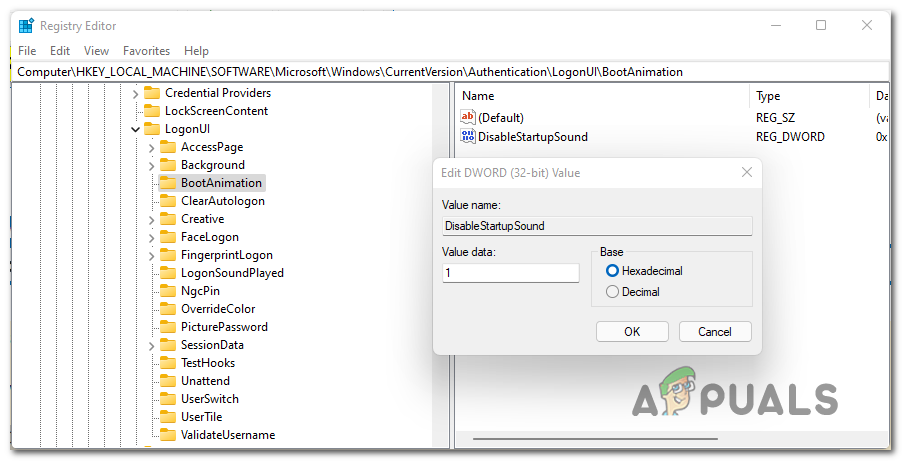
Task: Click the Creative folder icon
Action: click(x=168, y=219)
